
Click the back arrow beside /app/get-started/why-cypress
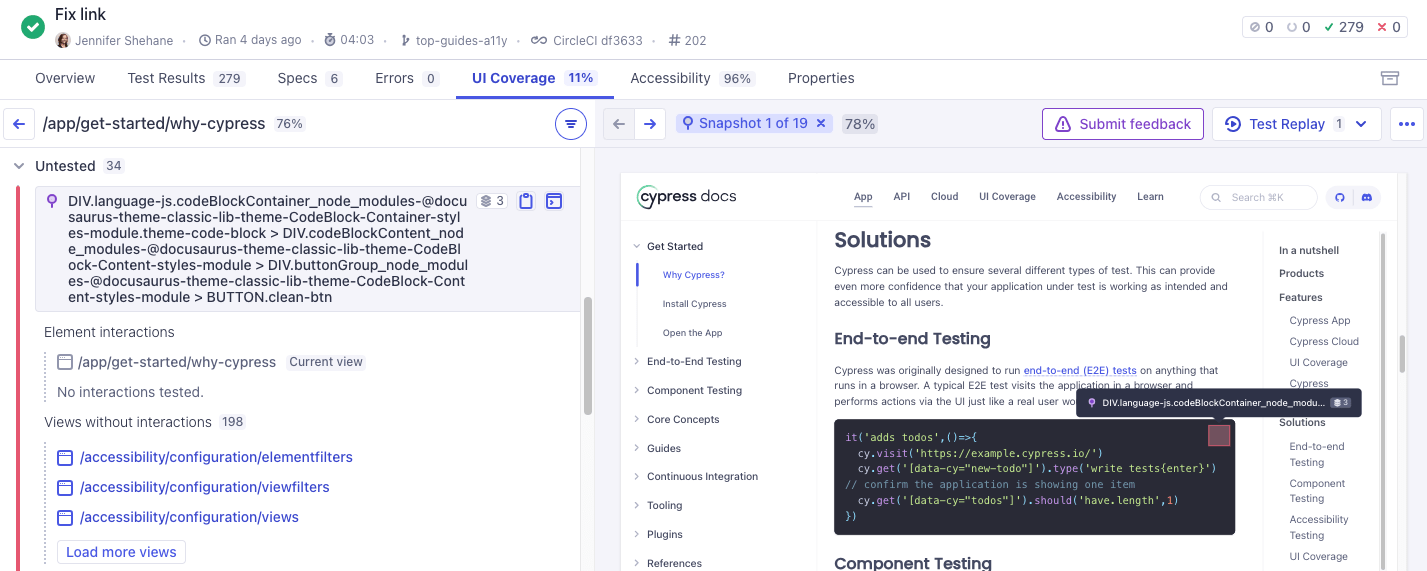pyautogui.click(x=19, y=124)
